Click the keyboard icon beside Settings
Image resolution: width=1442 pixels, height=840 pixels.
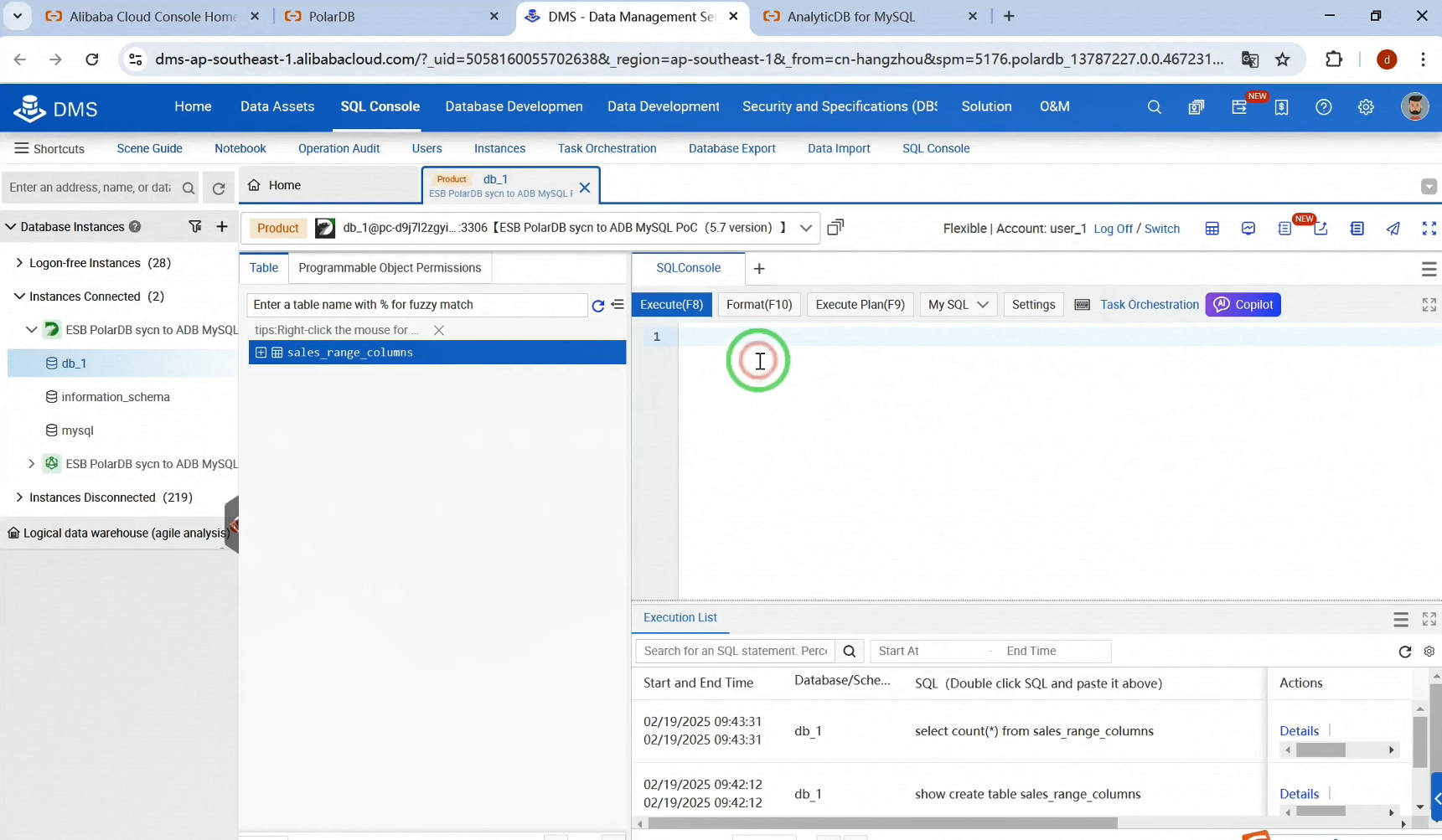pos(1083,305)
